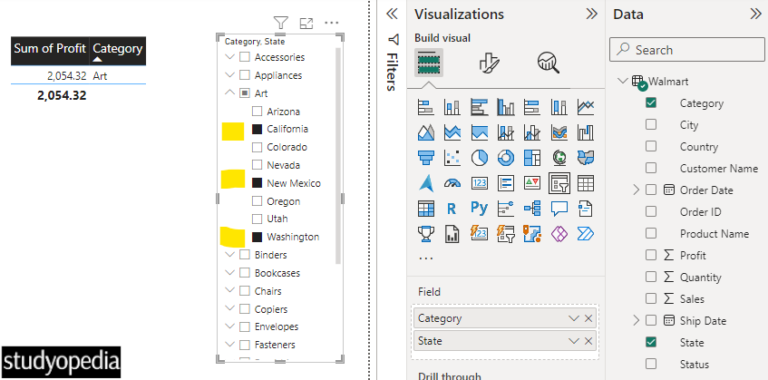Image resolution: width=768 pixels, height=380 pixels.
Task: Choose the line chart visual
Action: (x=585, y=106)
